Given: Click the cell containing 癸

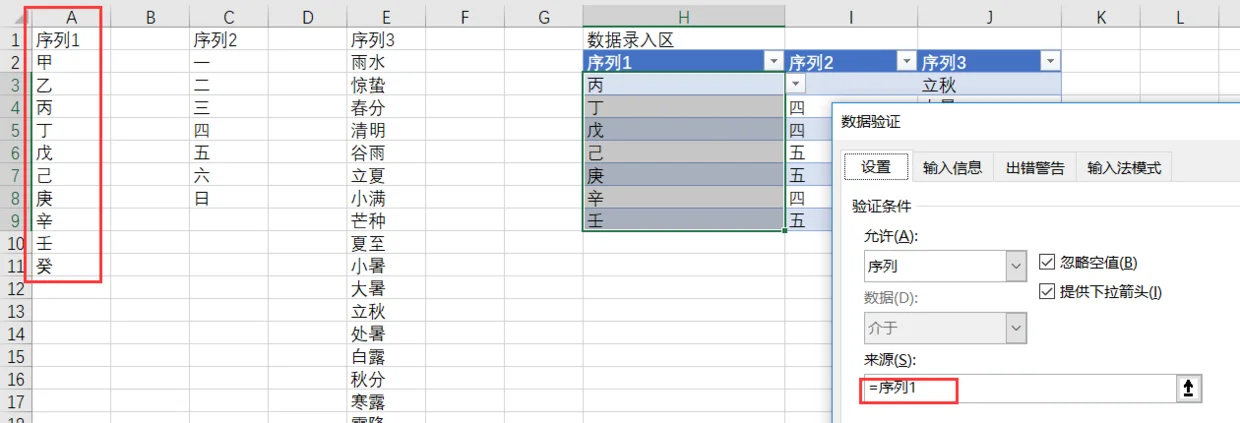Looking at the screenshot, I should 71,266.
